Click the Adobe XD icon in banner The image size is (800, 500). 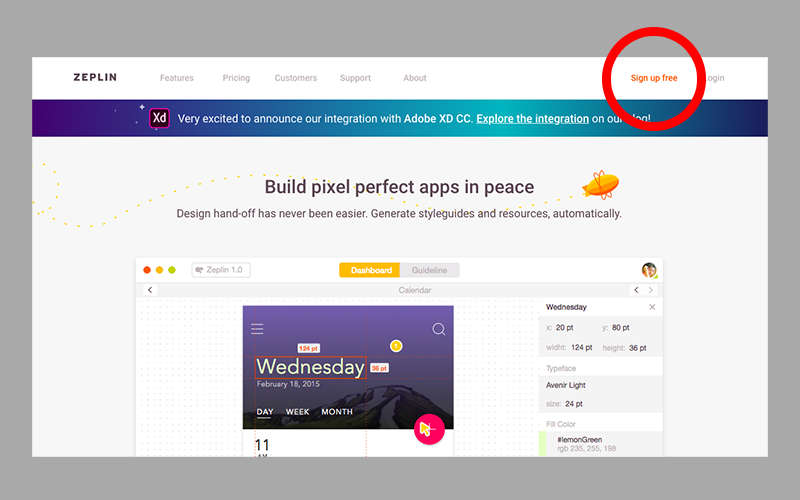[x=159, y=118]
